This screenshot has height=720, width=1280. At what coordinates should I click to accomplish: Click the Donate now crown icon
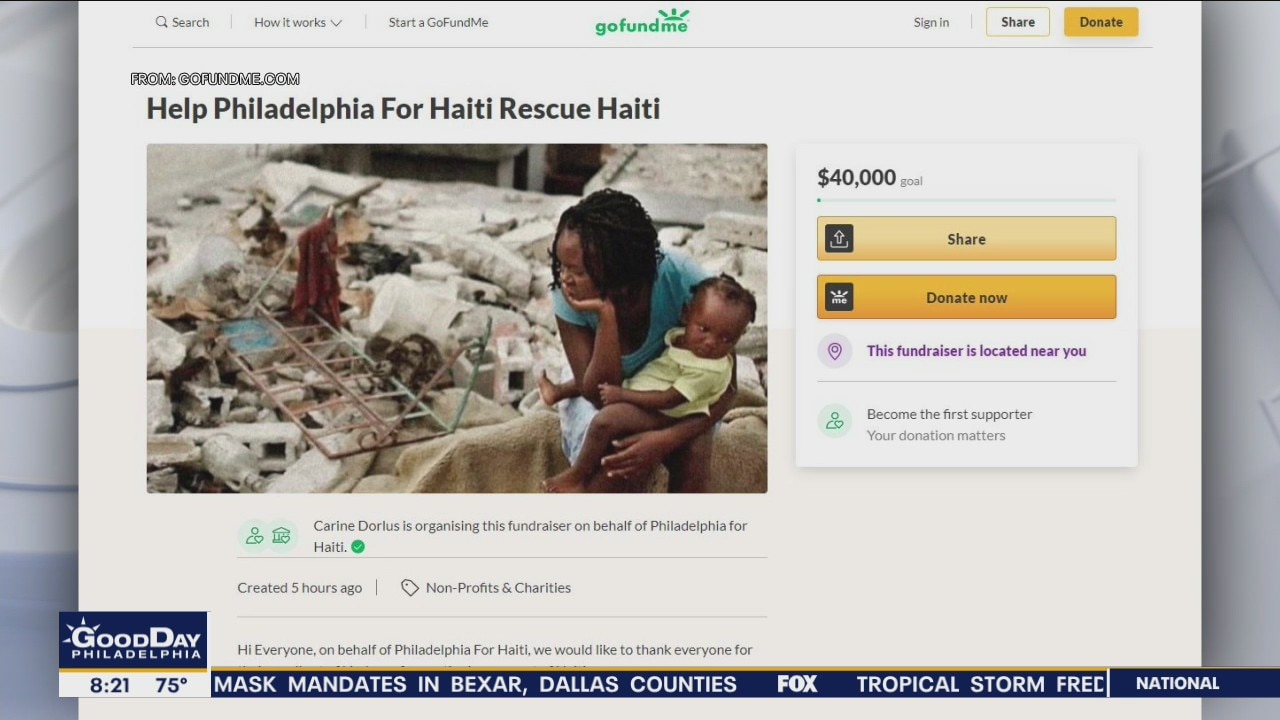tap(839, 297)
